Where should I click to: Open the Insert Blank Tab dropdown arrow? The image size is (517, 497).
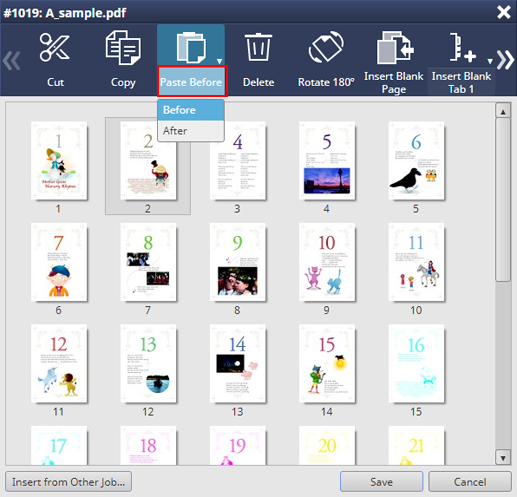click(490, 61)
